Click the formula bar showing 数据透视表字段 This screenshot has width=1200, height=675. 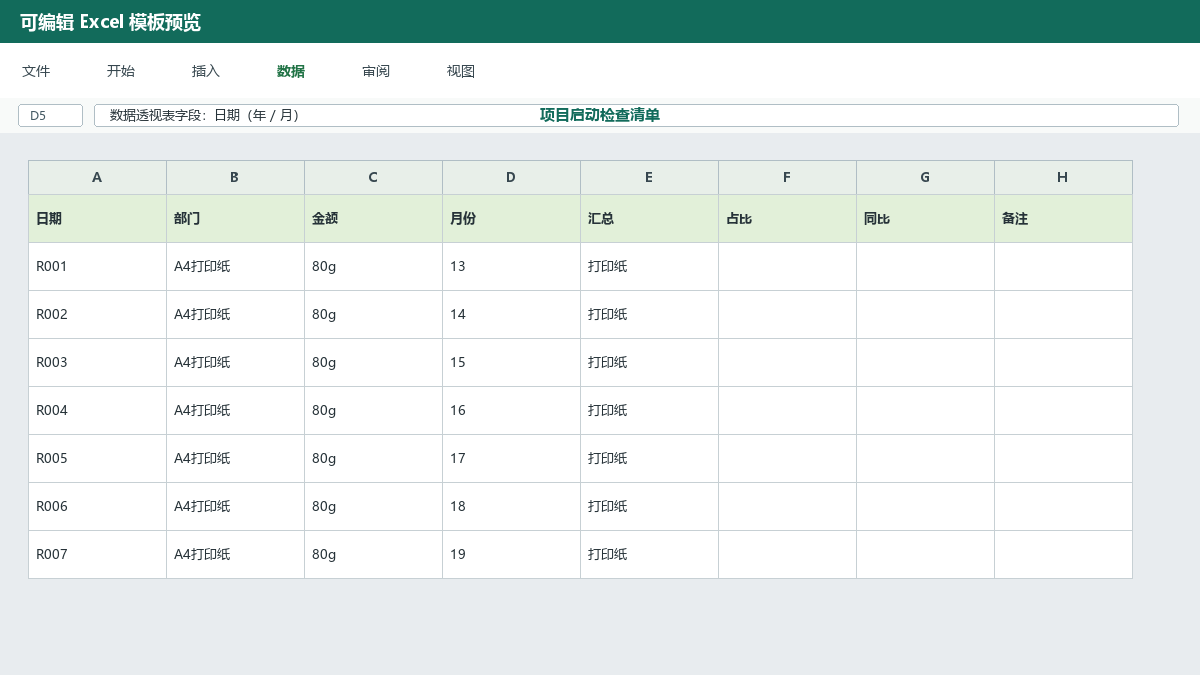(x=636, y=115)
